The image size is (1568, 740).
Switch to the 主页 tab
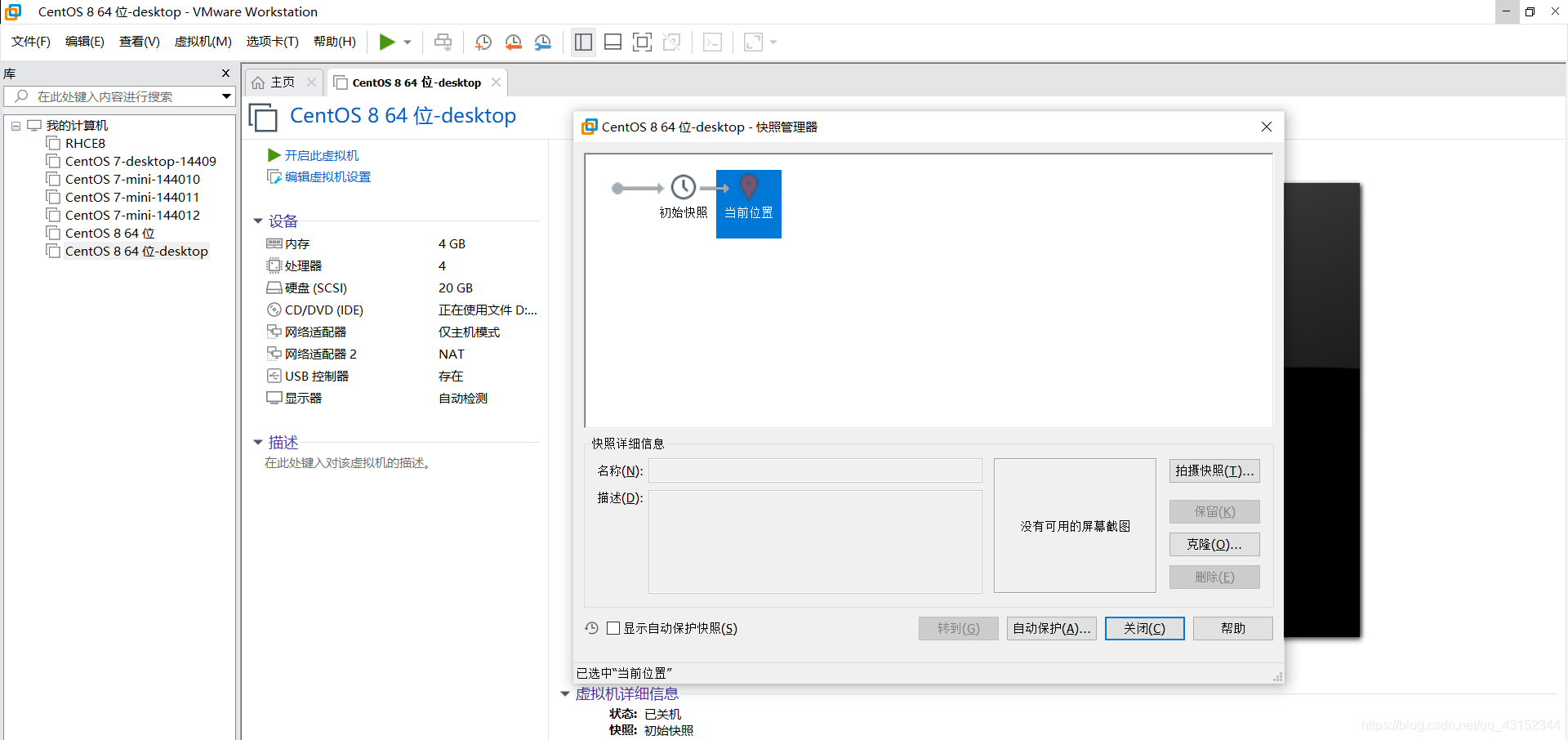click(283, 82)
